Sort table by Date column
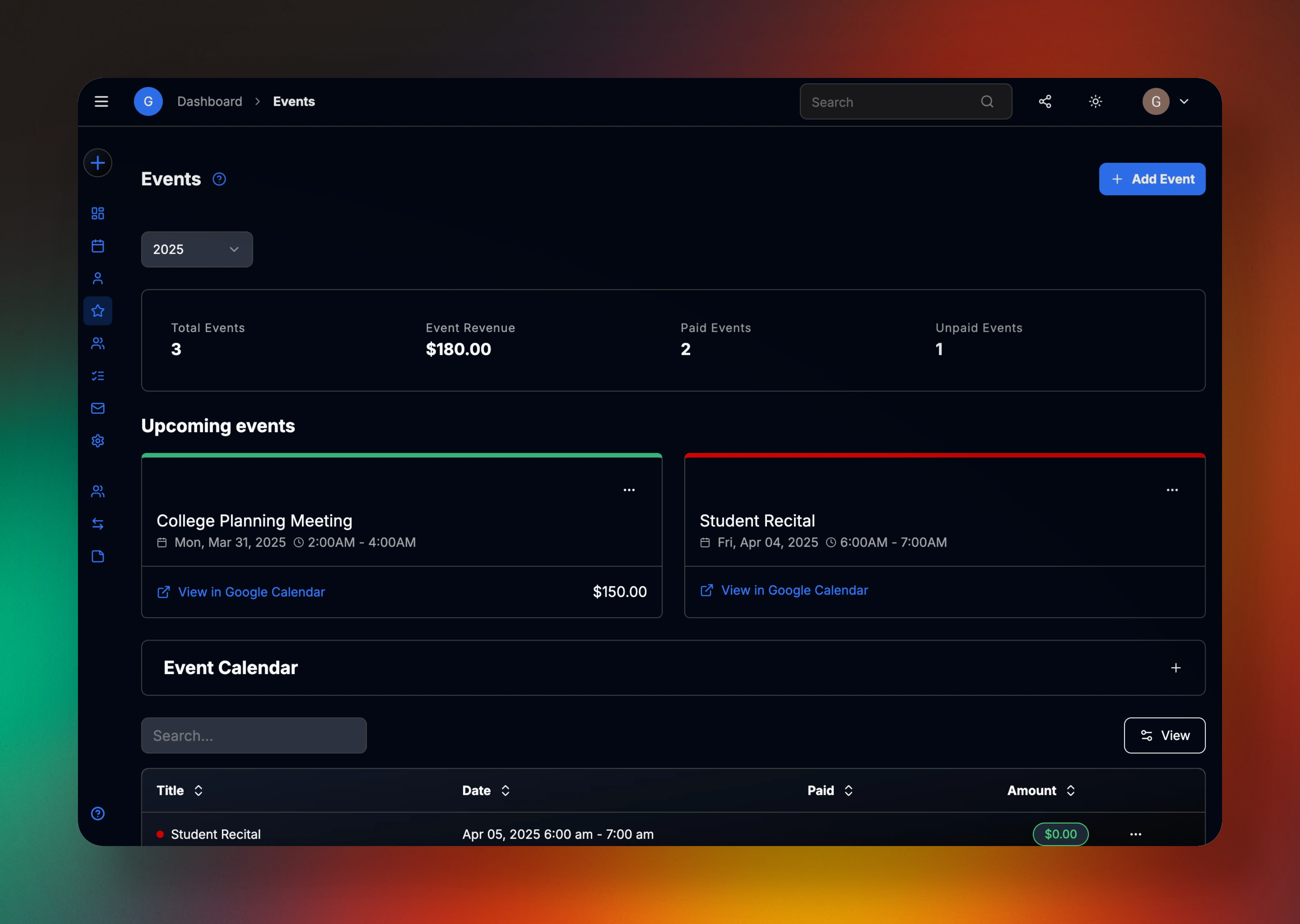Screen dimensions: 1300x924 pyautogui.click(x=486, y=790)
